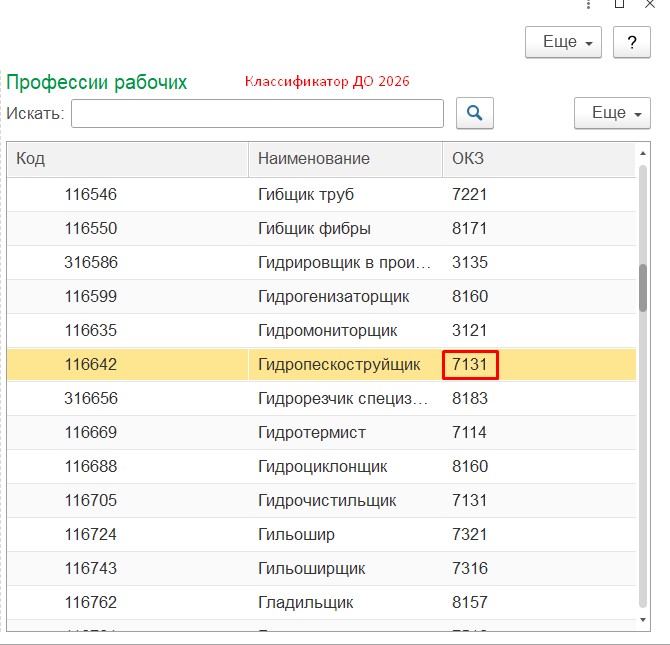Click the vertical scrollbar thumb

coord(643,288)
